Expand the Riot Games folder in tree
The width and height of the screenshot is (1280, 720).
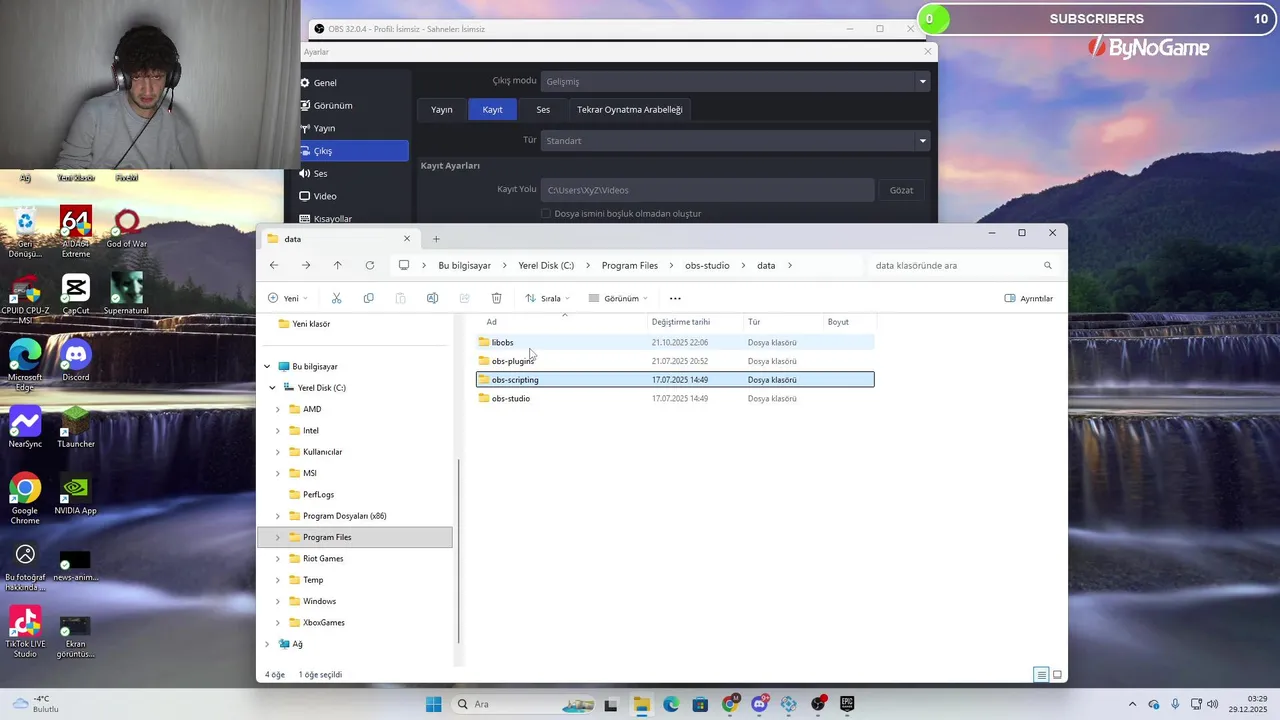tap(278, 559)
